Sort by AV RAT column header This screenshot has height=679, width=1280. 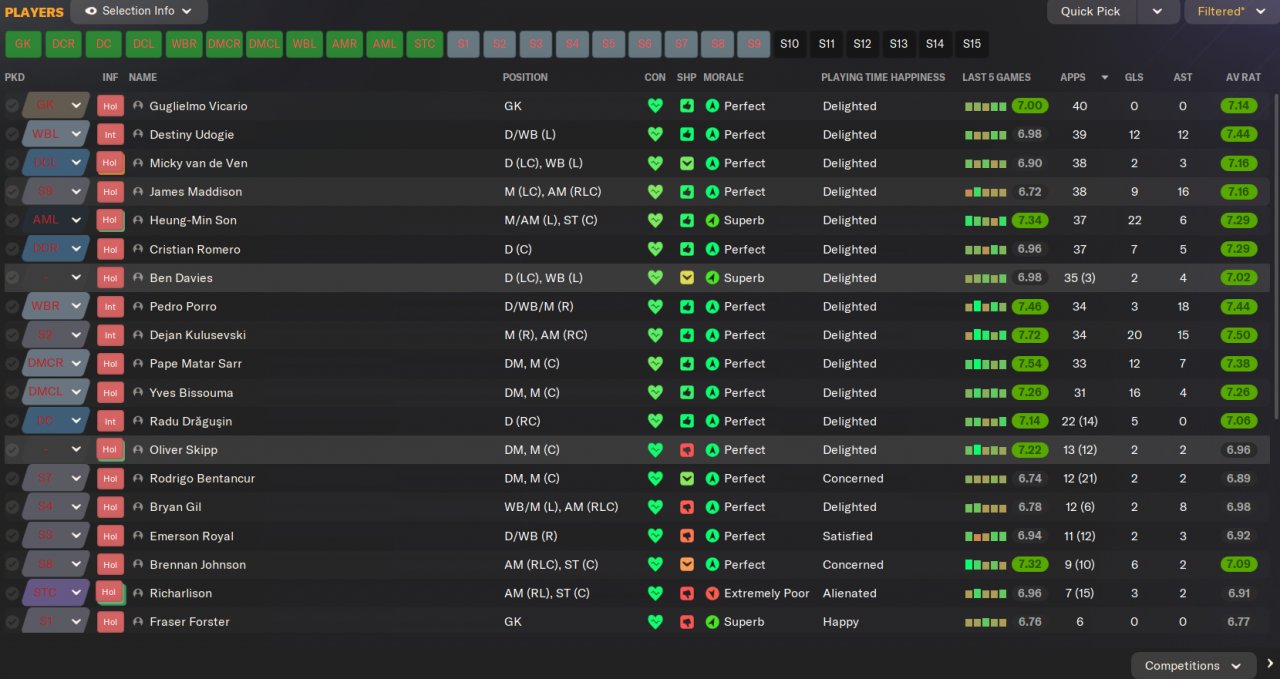(1244, 77)
